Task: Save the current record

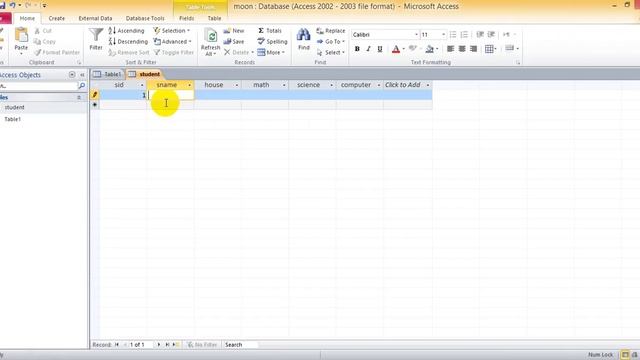Action: tap(234, 42)
